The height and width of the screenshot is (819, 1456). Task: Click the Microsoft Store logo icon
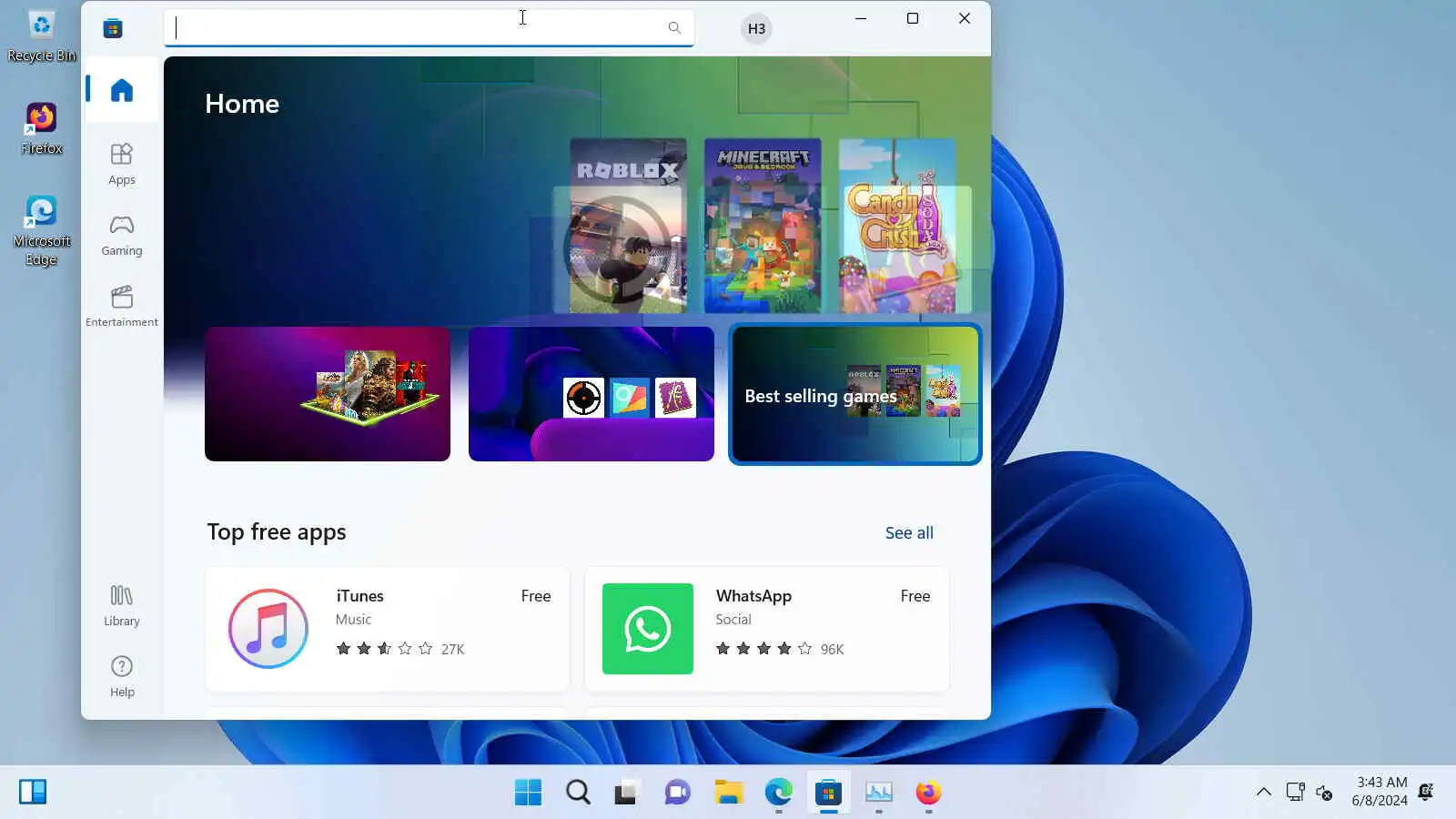(113, 28)
